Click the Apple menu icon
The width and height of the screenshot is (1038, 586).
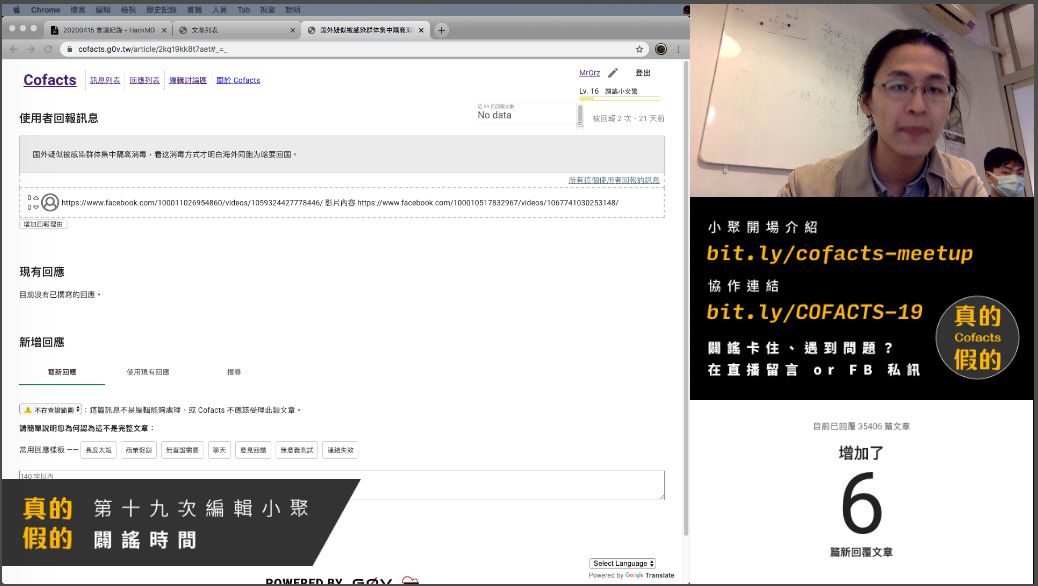pyautogui.click(x=17, y=10)
